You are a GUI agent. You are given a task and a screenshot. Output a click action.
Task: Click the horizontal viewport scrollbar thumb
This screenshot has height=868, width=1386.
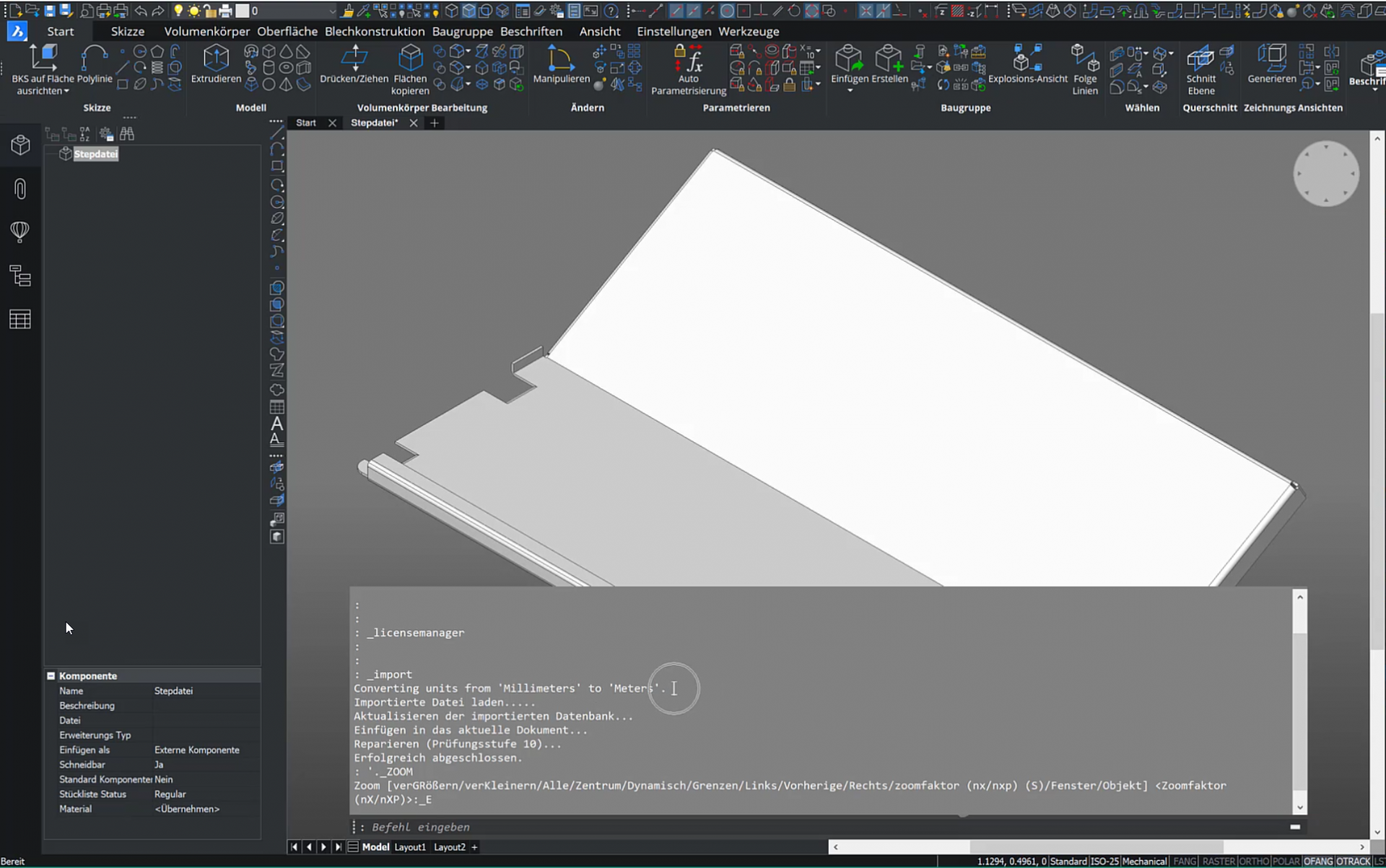1097,847
